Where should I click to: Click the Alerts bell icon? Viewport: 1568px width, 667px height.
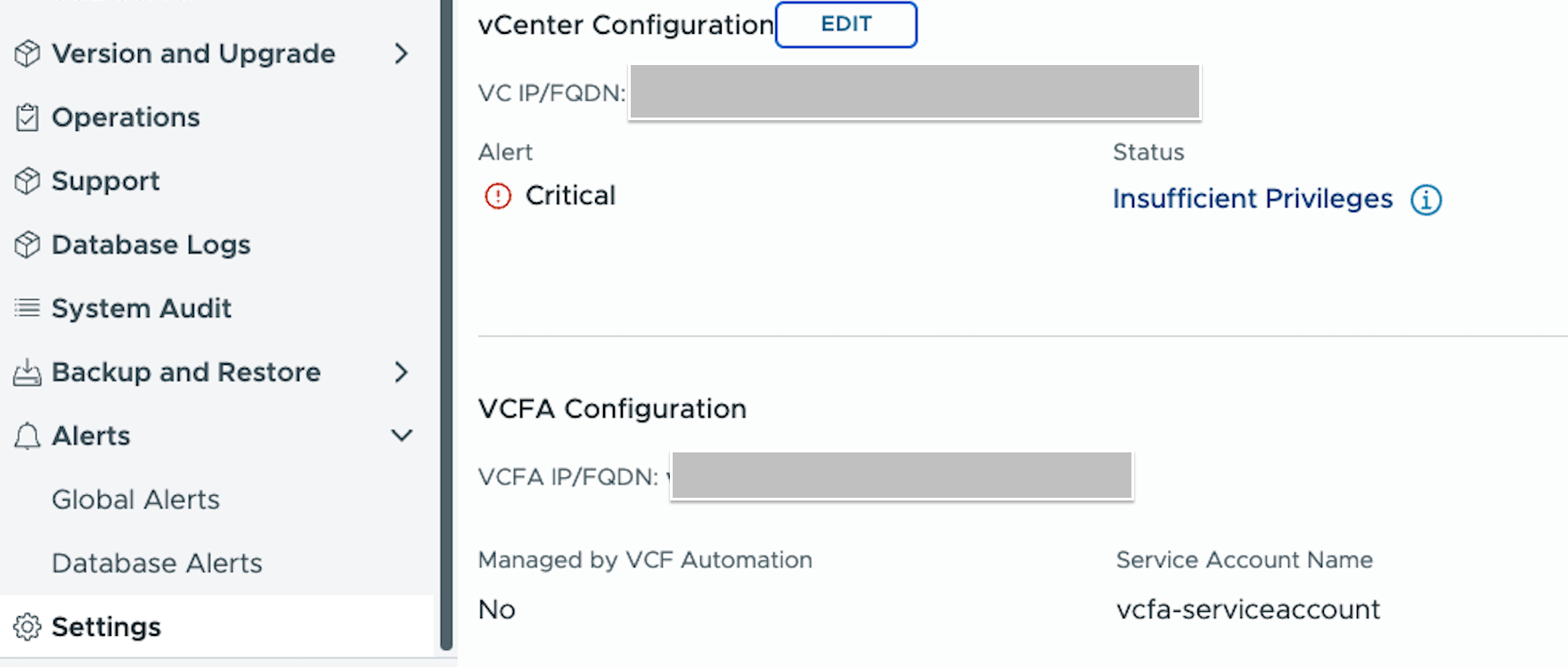28,435
